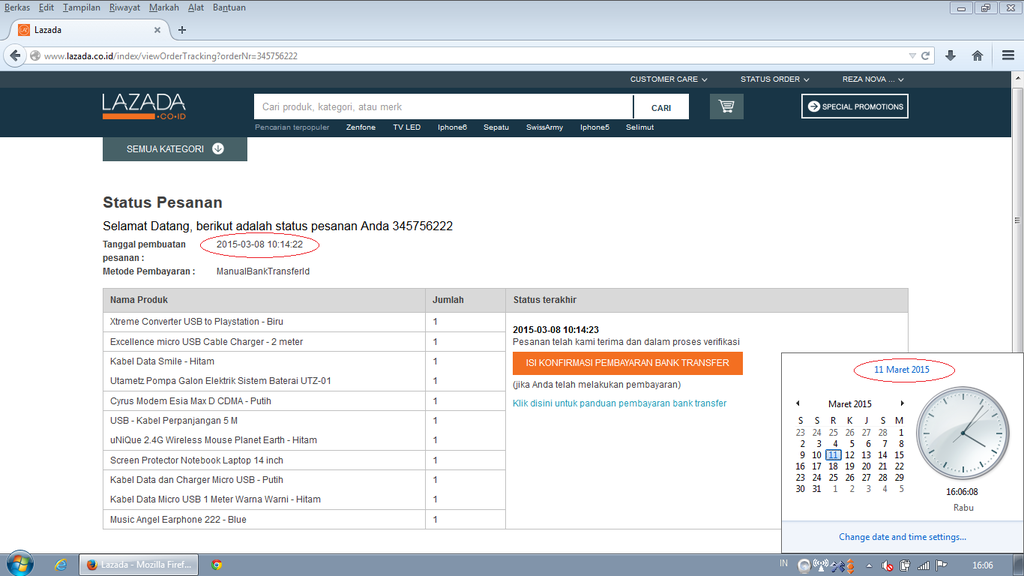Image resolution: width=1024 pixels, height=576 pixels.
Task: Focus the product search input field
Action: point(443,107)
